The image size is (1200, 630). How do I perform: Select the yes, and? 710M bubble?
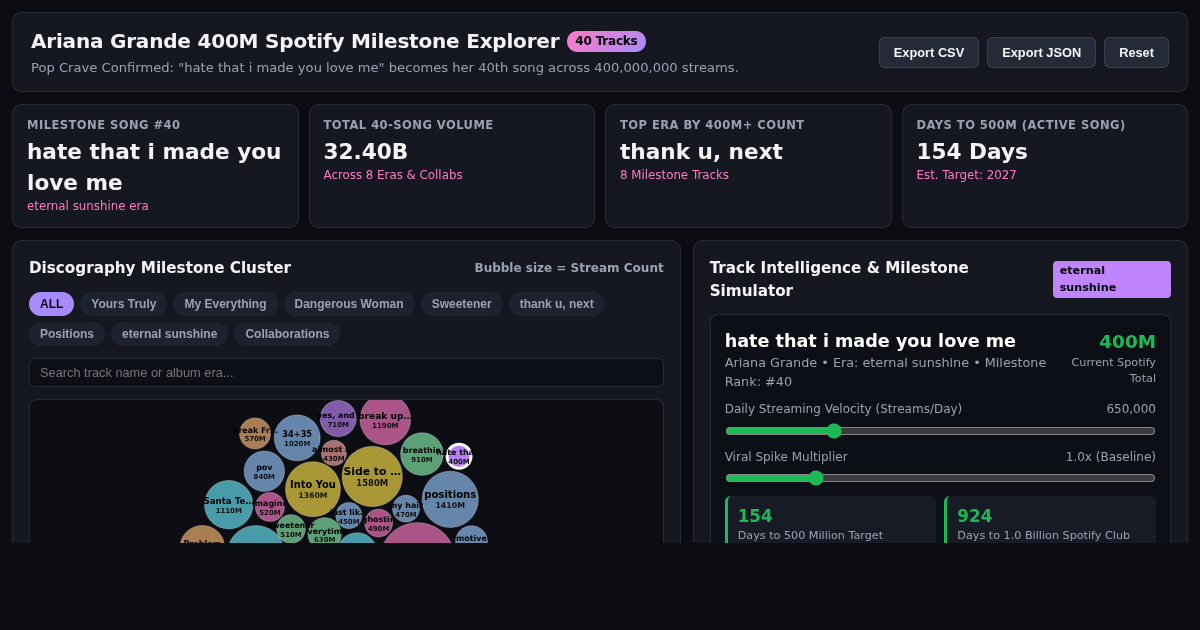click(x=338, y=419)
